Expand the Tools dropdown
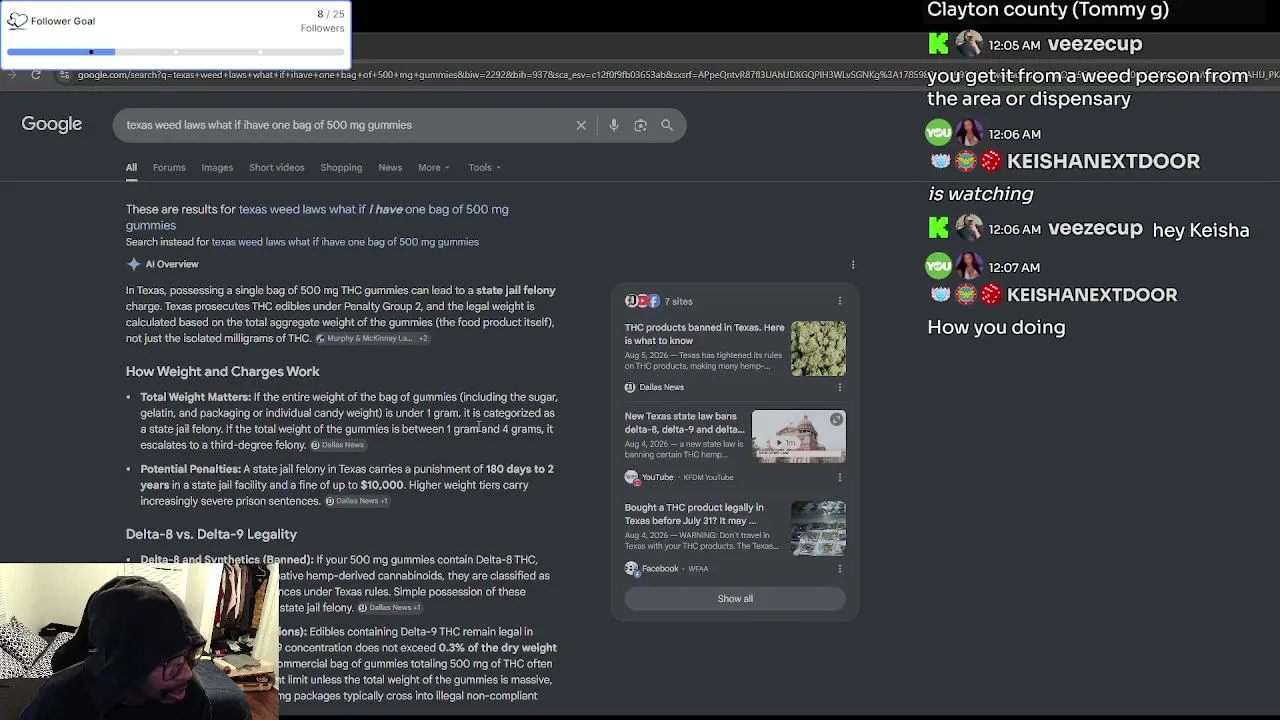Image resolution: width=1280 pixels, height=720 pixels. click(485, 167)
